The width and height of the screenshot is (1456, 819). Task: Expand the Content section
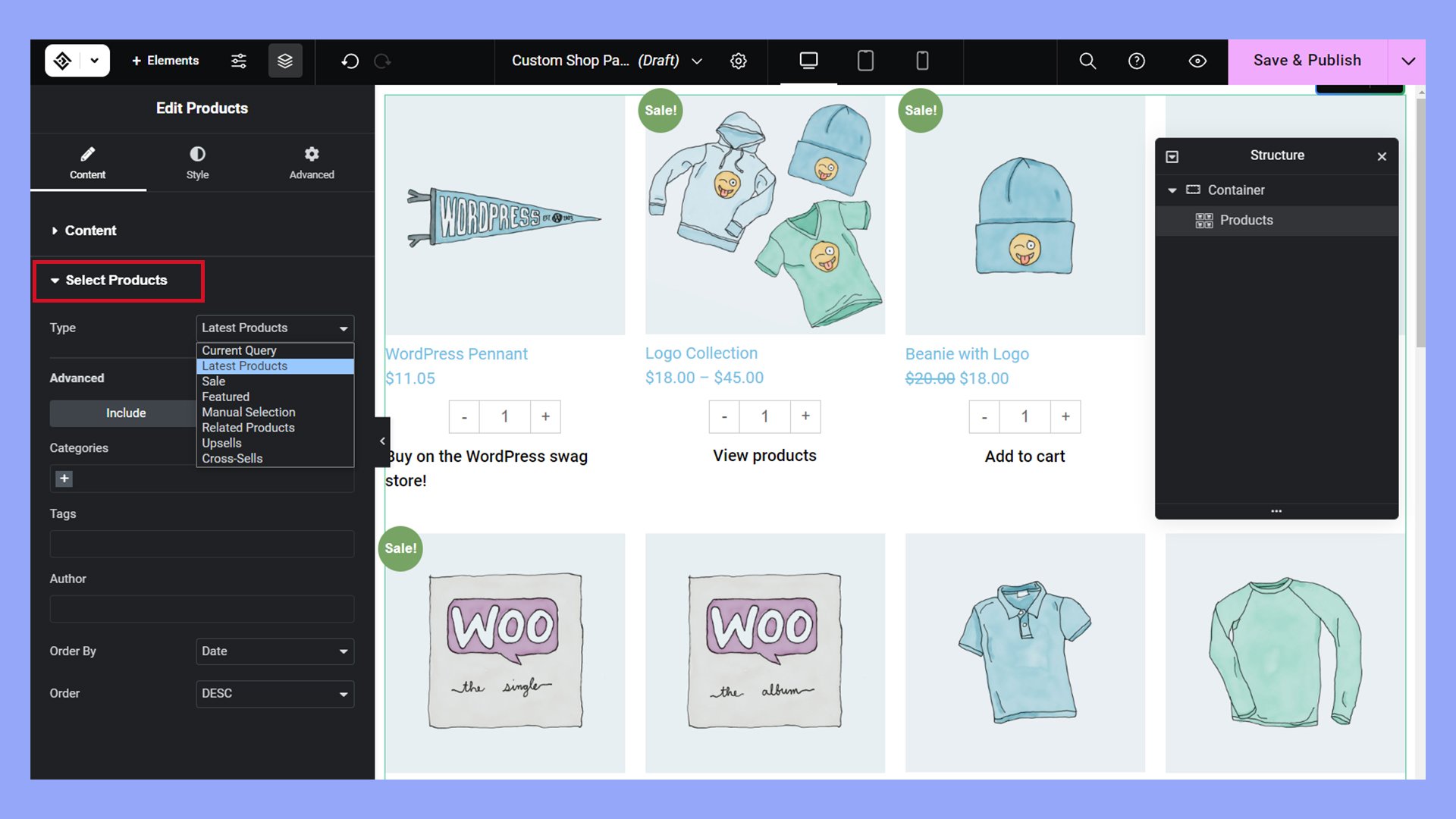point(90,231)
